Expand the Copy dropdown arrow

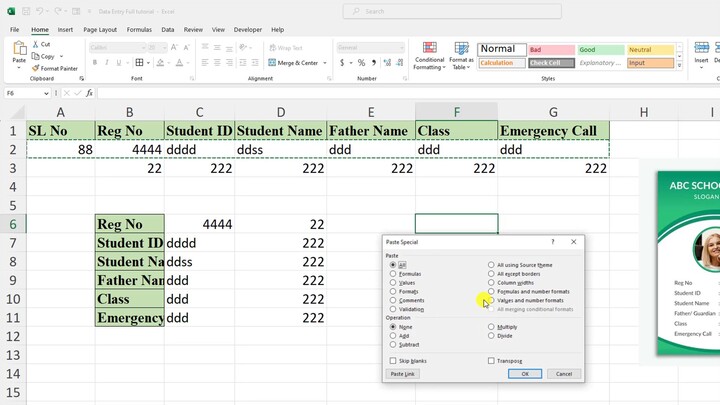tap(62, 56)
